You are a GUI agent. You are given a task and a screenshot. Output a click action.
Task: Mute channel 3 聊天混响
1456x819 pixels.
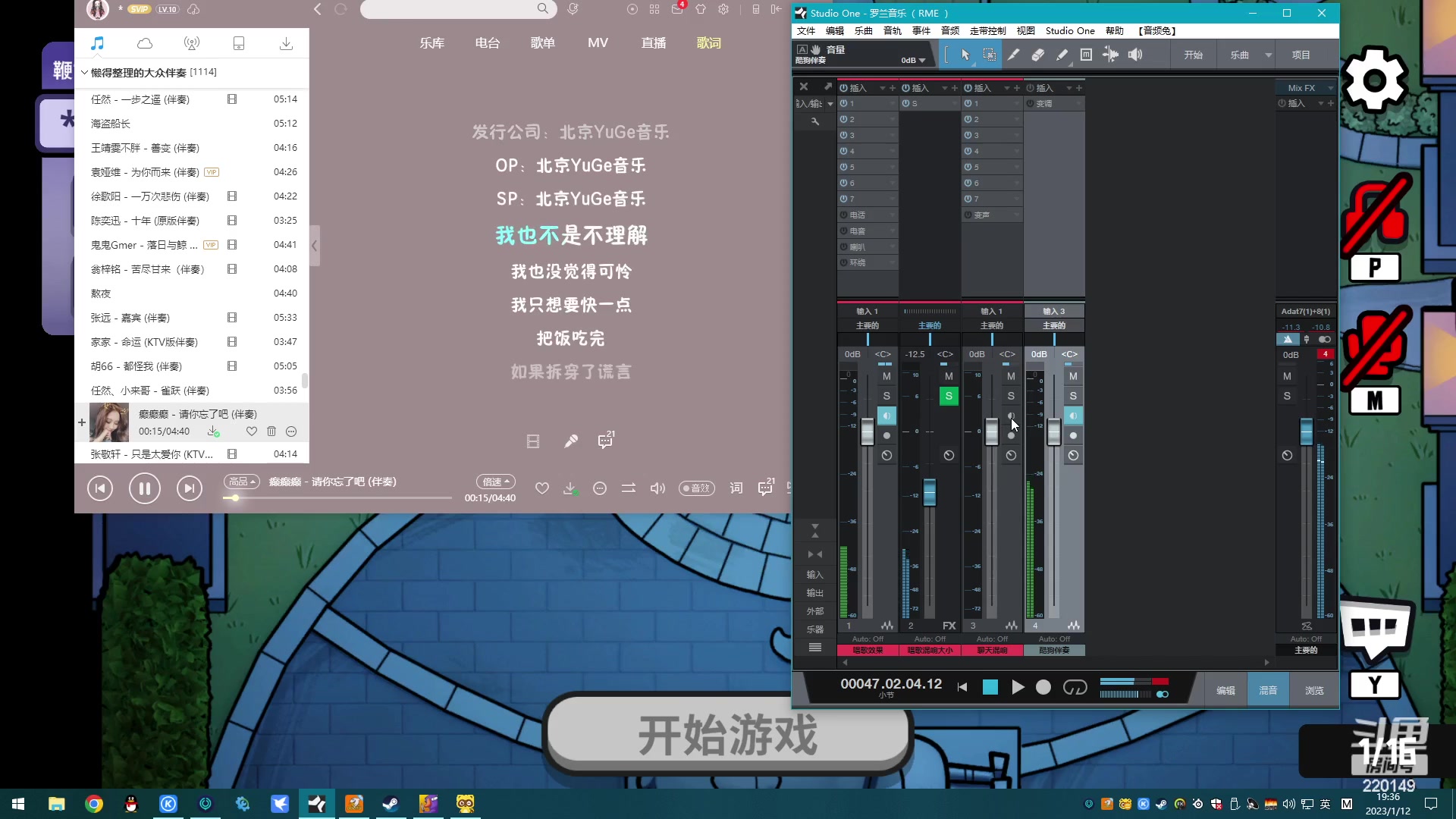pyautogui.click(x=1011, y=376)
